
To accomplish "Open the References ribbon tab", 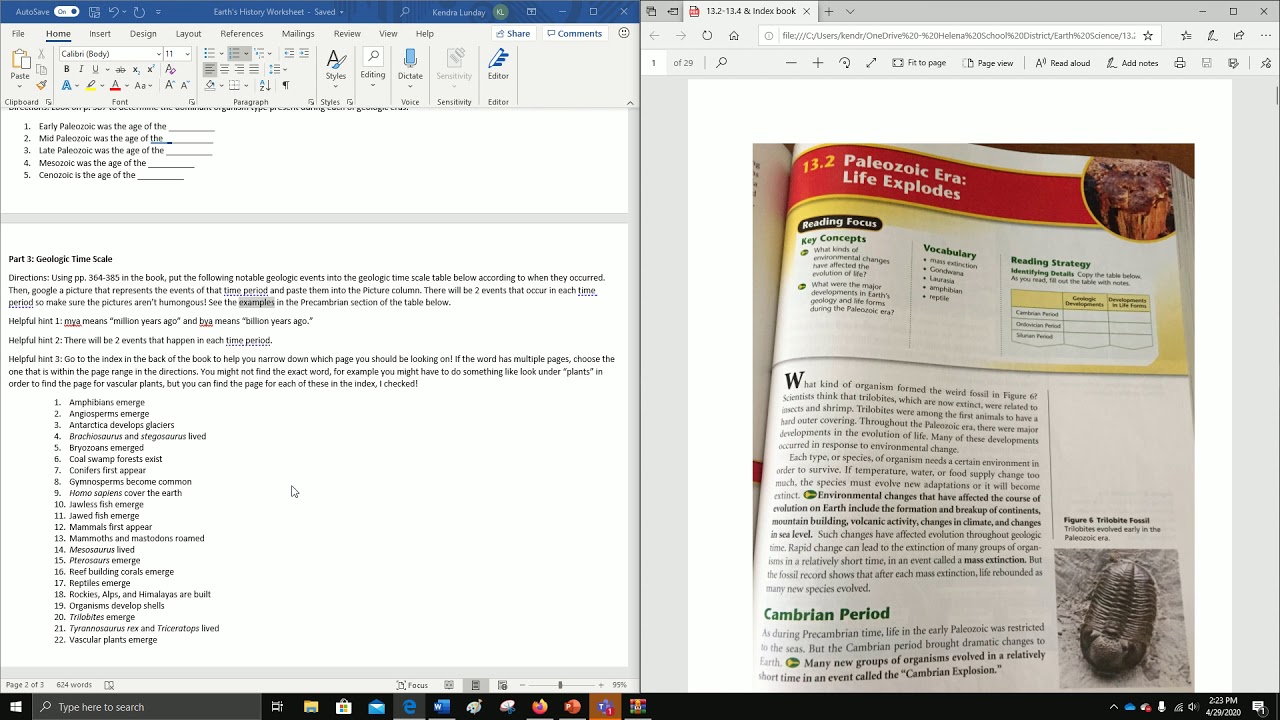I will [241, 33].
